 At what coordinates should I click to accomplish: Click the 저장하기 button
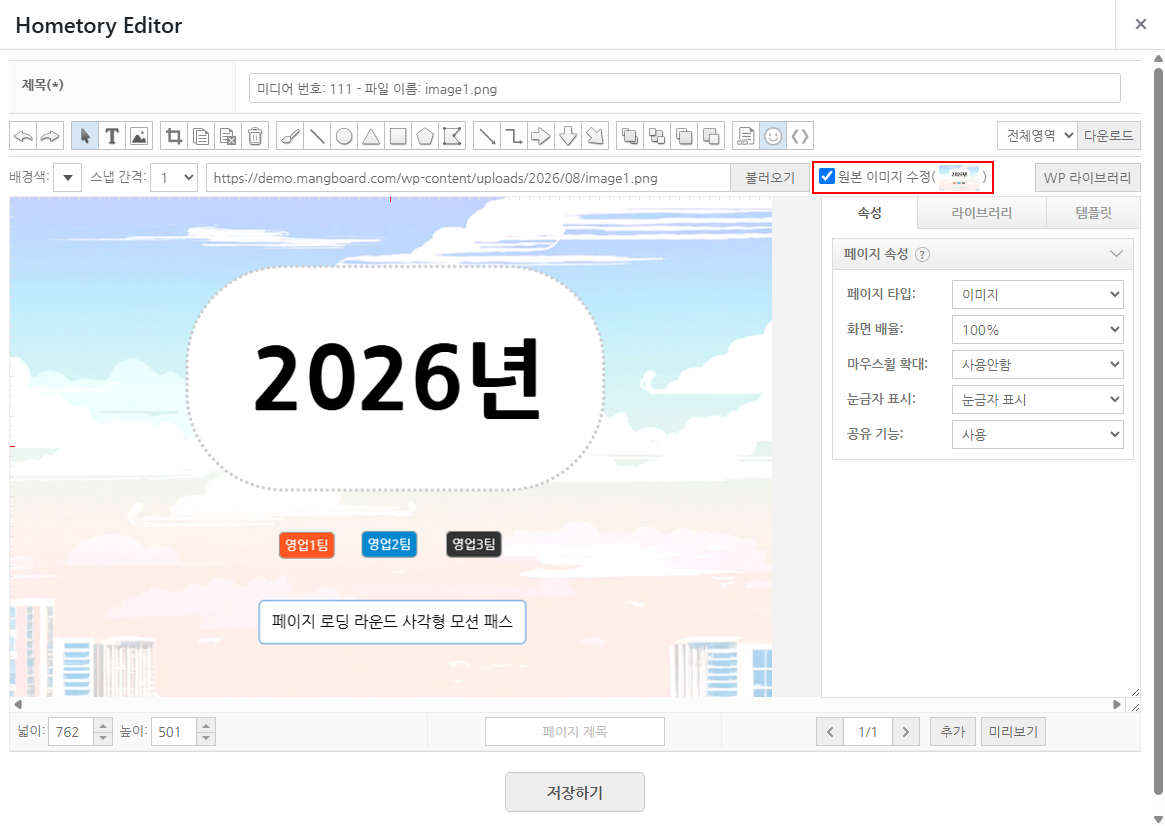(574, 793)
